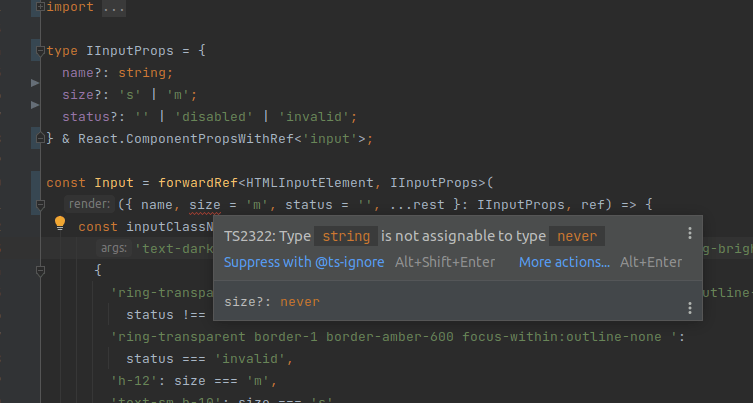Screen dimensions: 753x403
Task: Click Suppress with @ts-ignore link
Action: click(x=304, y=262)
